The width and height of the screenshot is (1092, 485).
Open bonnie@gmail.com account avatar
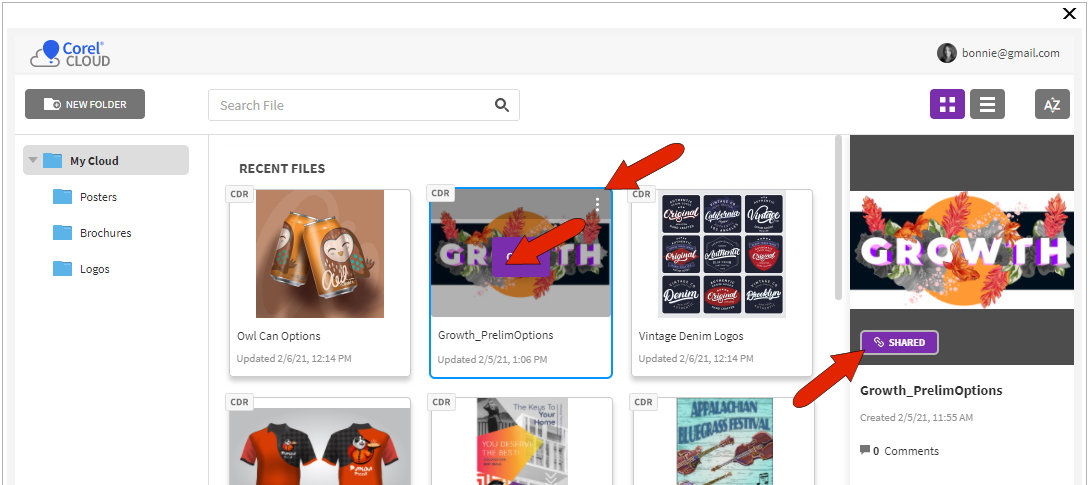click(946, 53)
